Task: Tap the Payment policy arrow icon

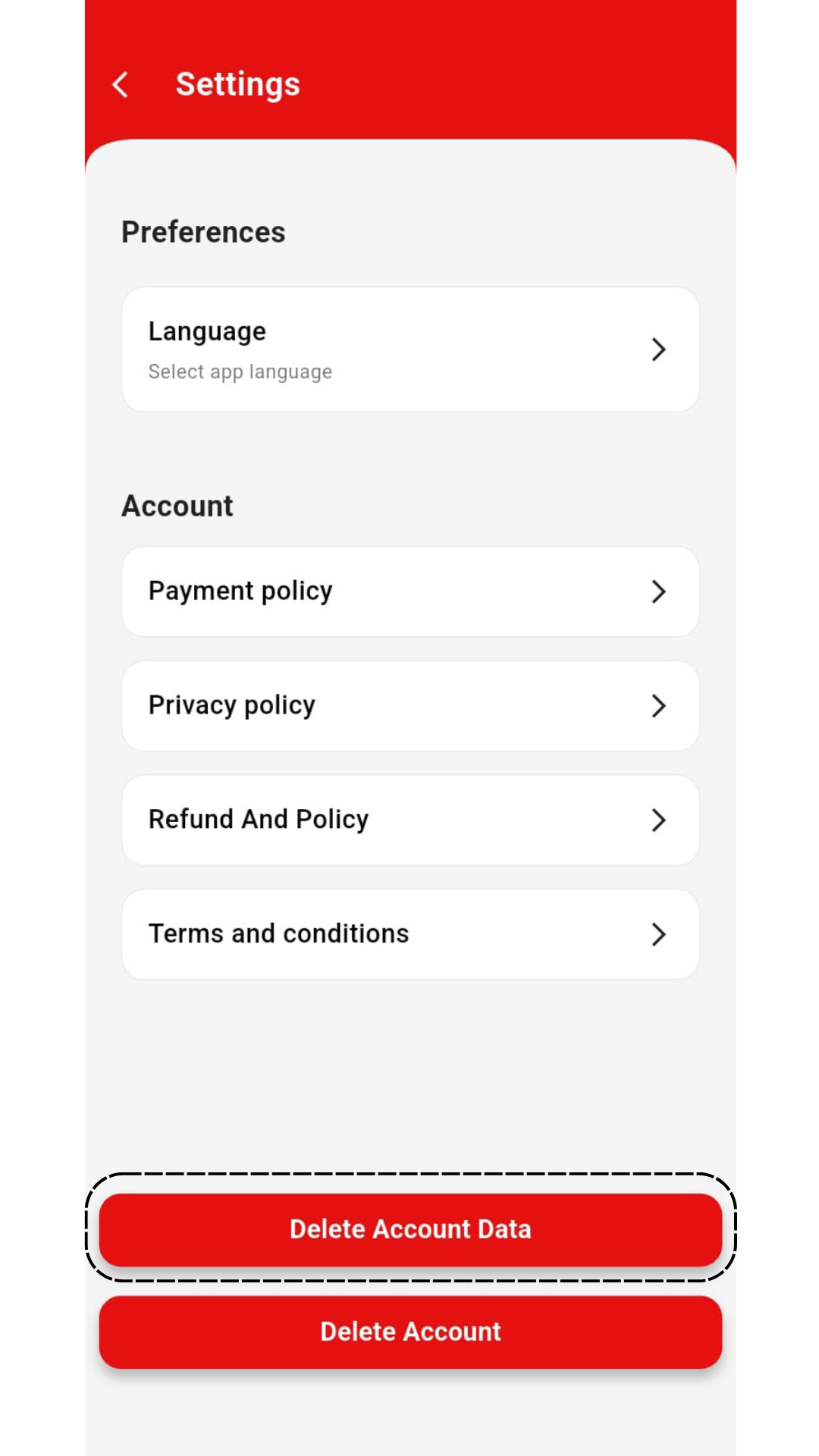Action: [x=658, y=591]
